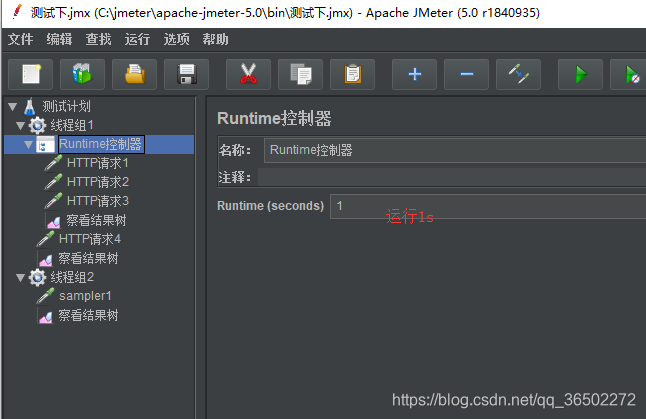Click the Toggle enable/disable toolbar icon
This screenshot has width=646, height=419.
518,74
